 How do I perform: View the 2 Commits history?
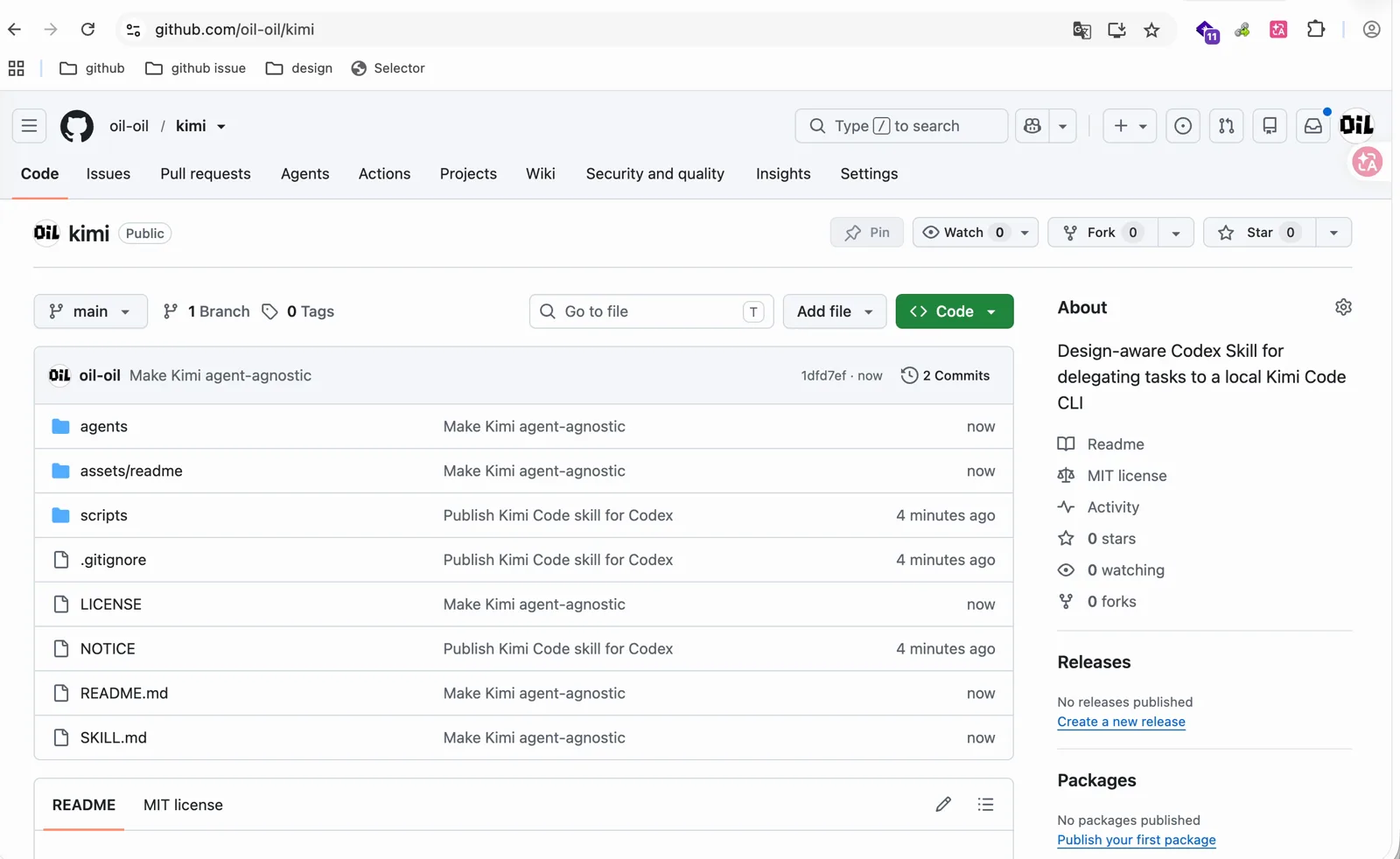click(945, 375)
